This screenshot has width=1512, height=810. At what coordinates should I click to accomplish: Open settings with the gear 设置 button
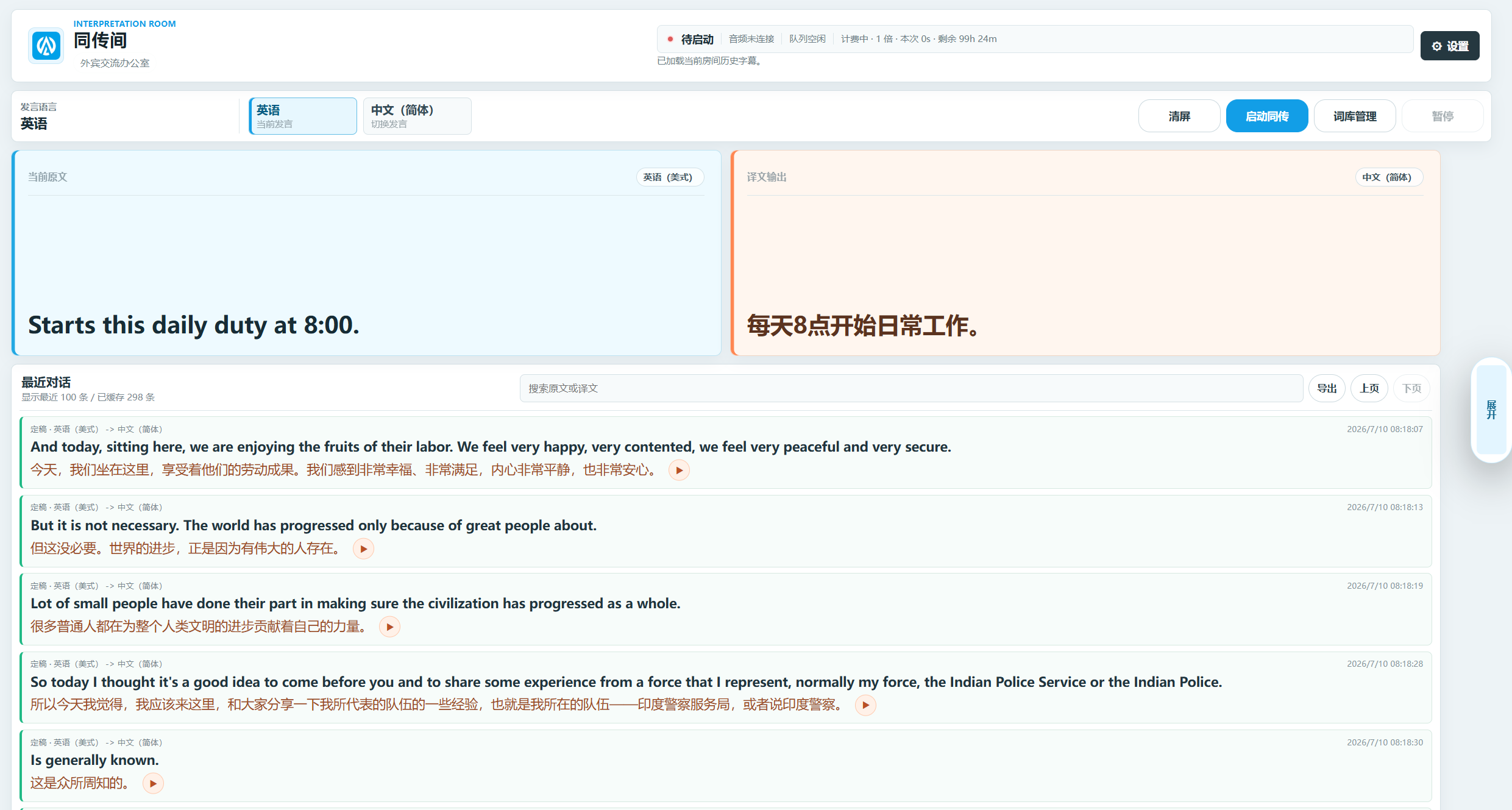point(1449,46)
